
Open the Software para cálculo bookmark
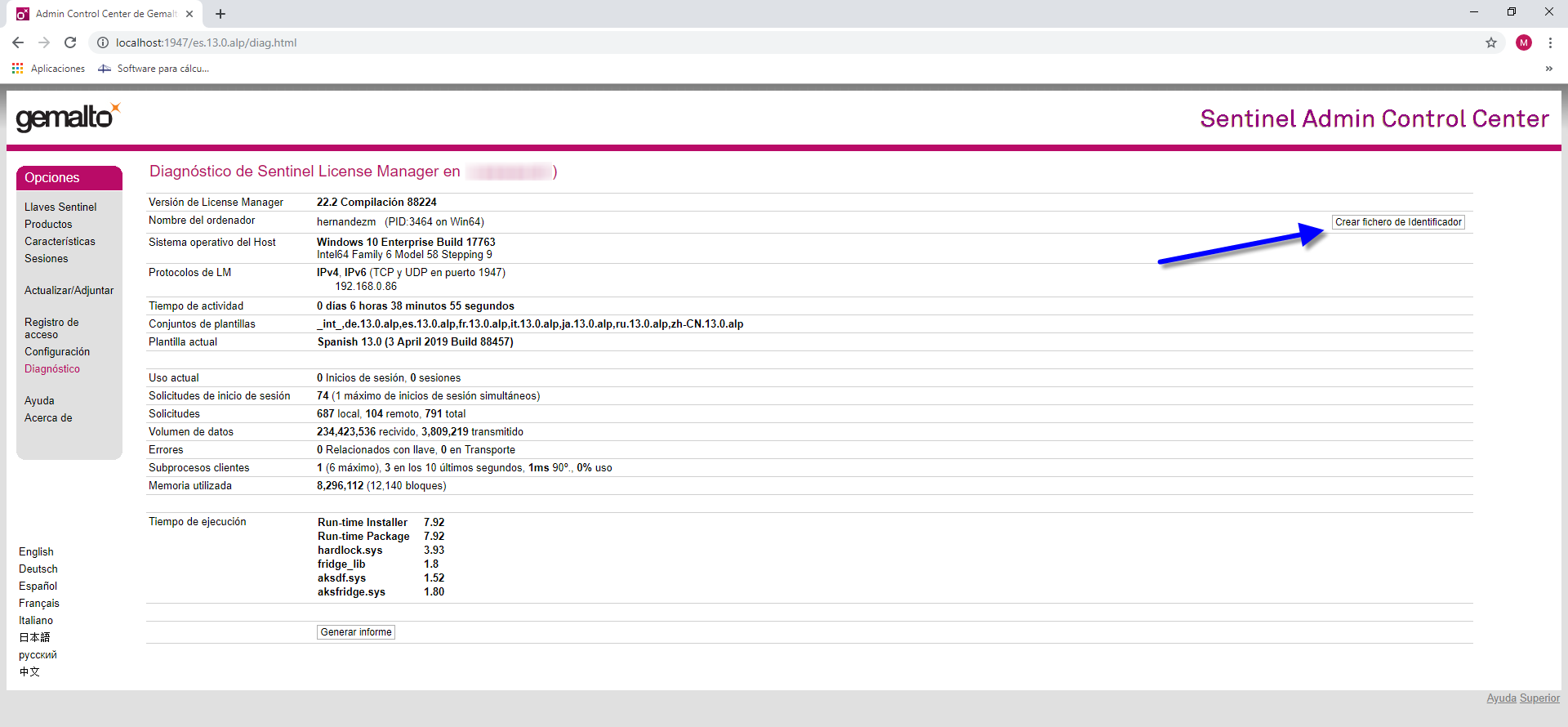[x=154, y=69]
